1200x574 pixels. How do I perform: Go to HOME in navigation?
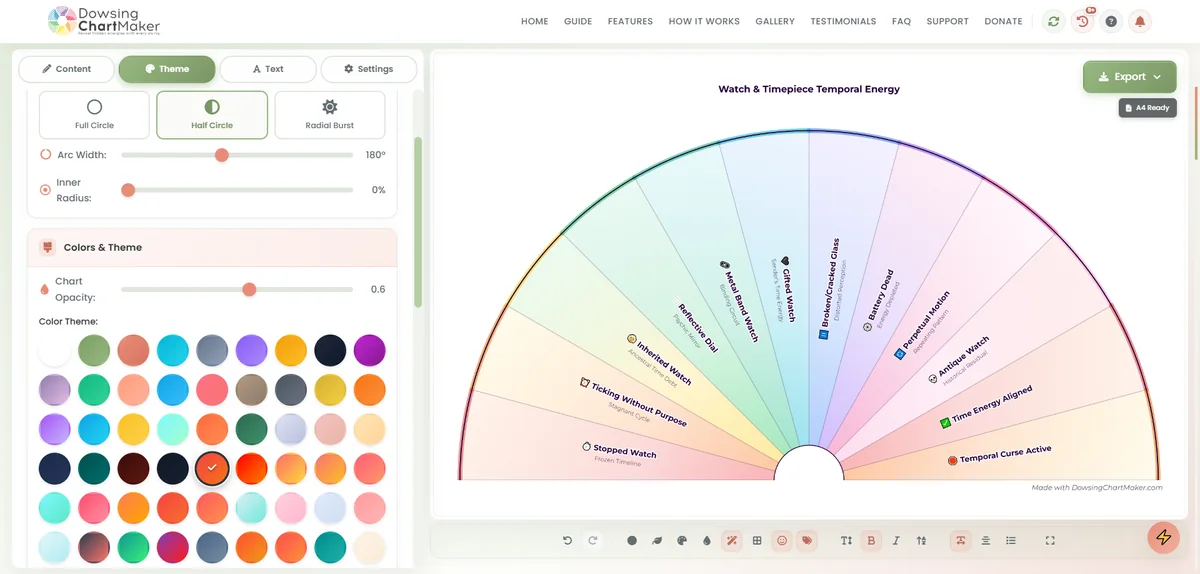tap(535, 21)
